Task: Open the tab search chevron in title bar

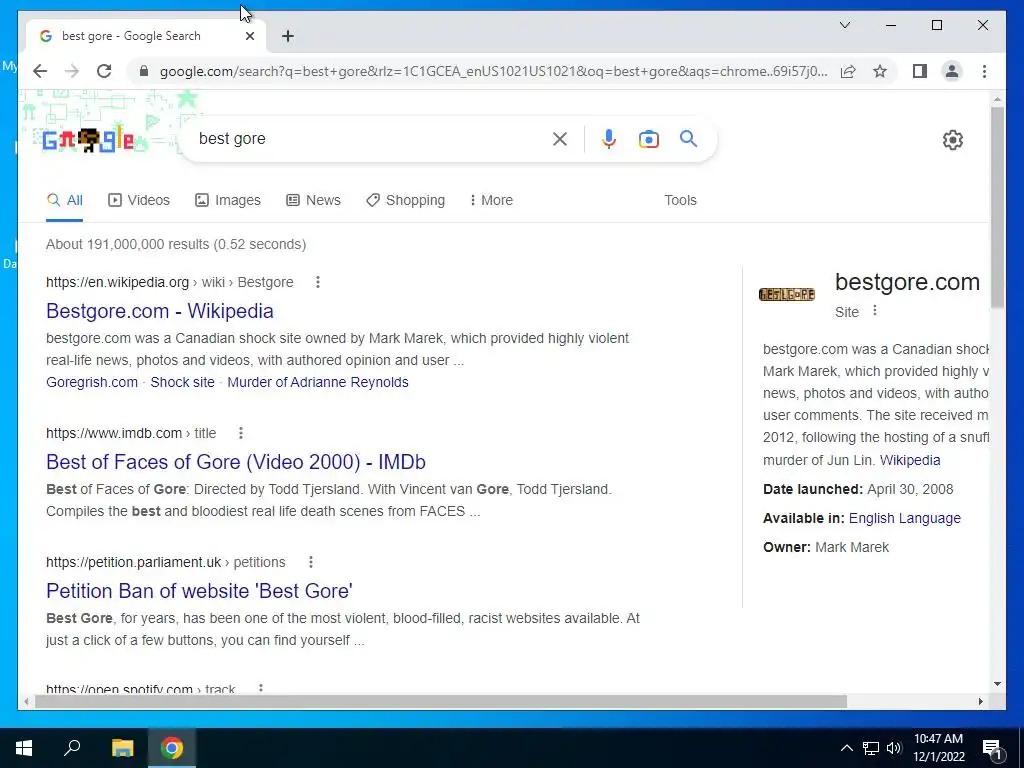Action: (844, 25)
